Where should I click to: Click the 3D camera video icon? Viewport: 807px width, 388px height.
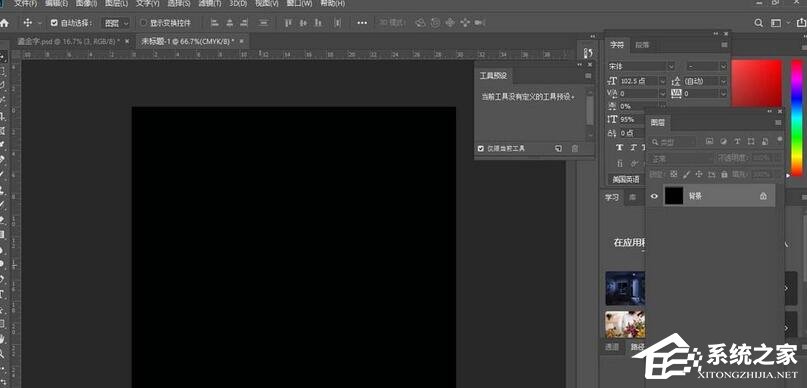click(480, 23)
